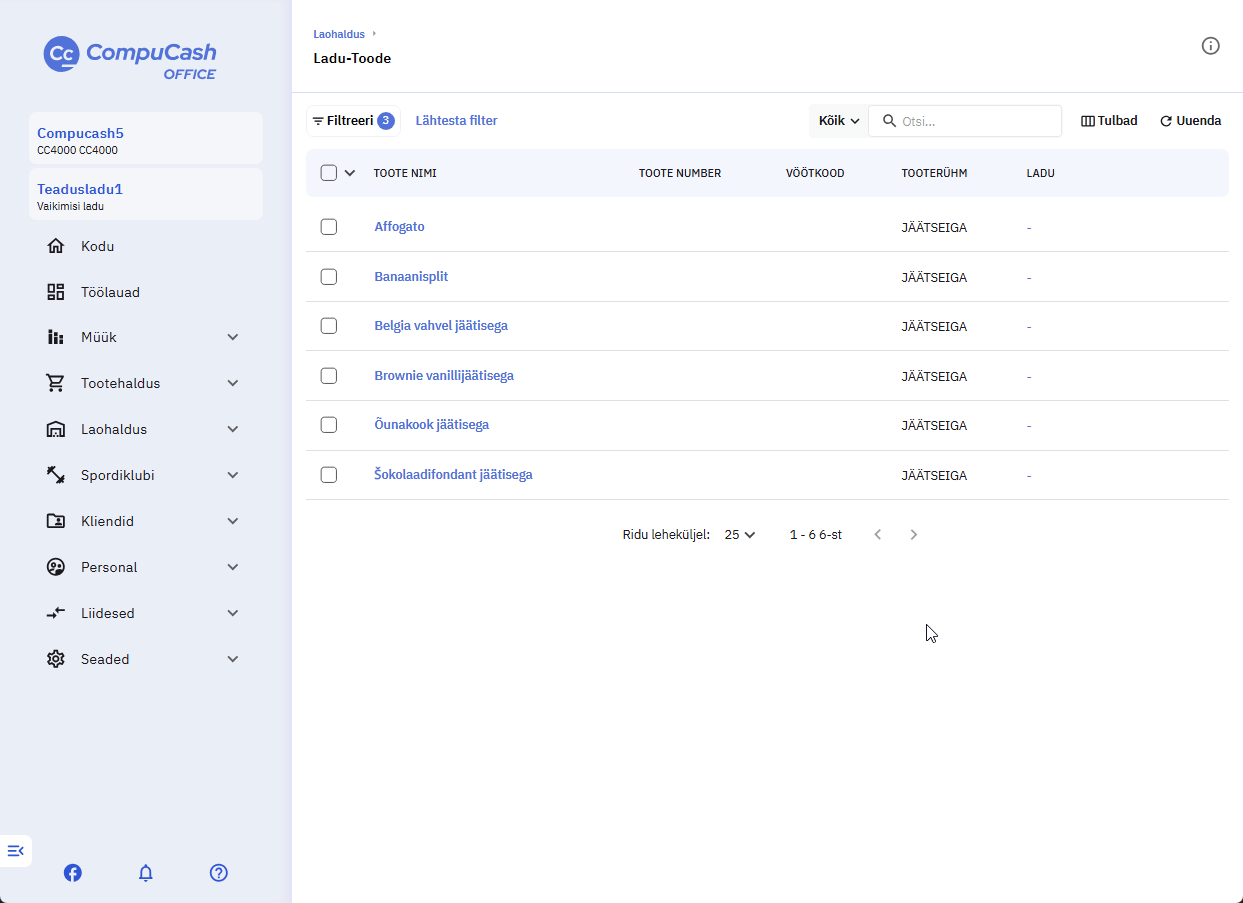Check the Banaanisplit row checkbox

(329, 277)
